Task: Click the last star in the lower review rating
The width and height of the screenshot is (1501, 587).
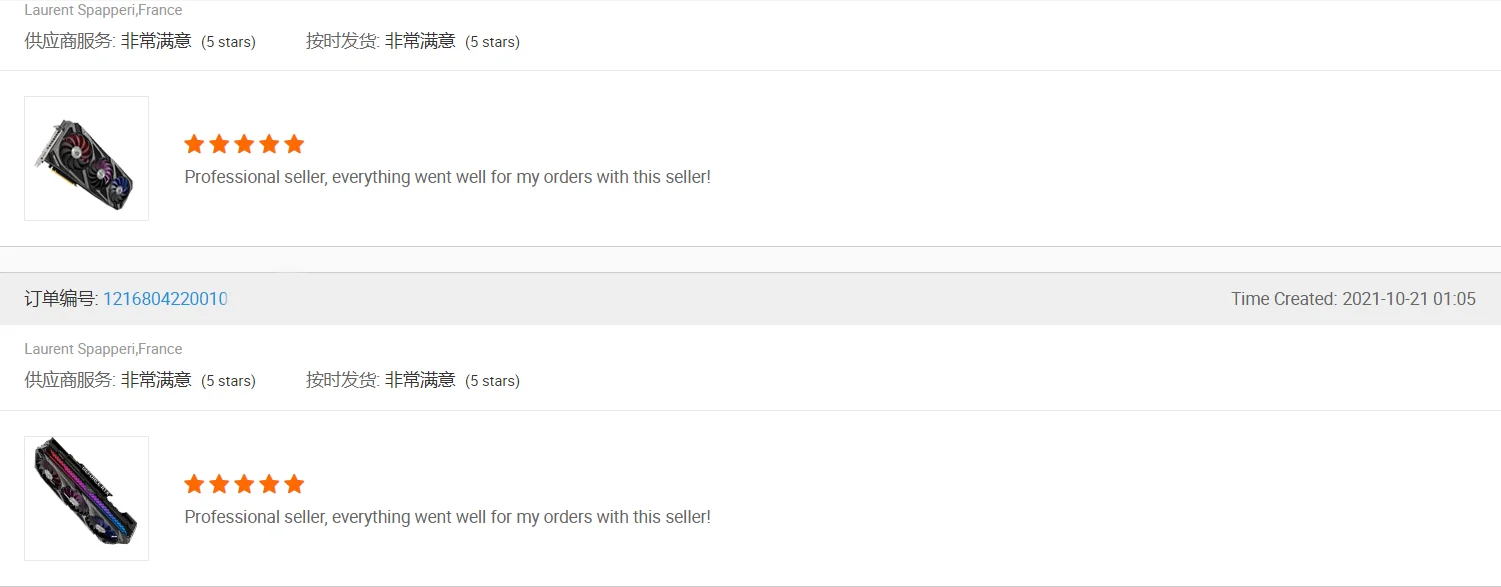Action: [294, 484]
